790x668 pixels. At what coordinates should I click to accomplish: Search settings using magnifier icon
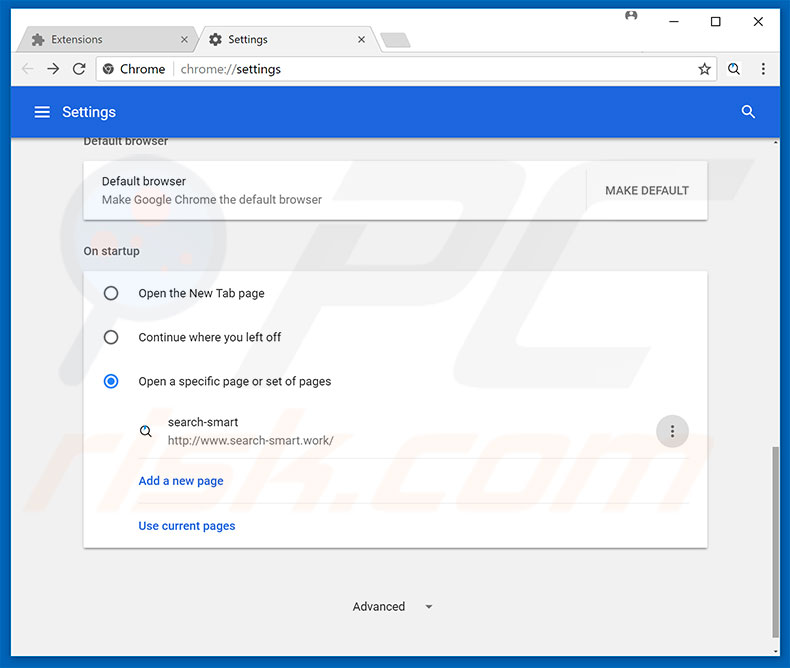point(748,112)
